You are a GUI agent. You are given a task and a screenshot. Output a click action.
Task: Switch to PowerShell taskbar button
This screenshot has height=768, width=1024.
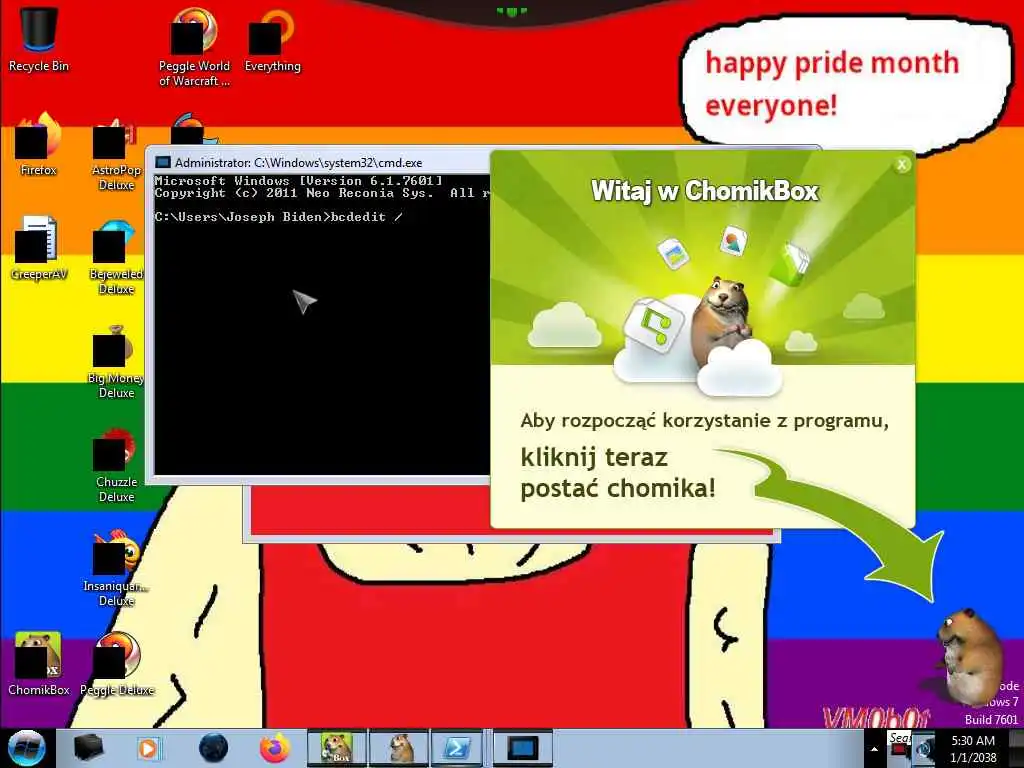point(457,748)
